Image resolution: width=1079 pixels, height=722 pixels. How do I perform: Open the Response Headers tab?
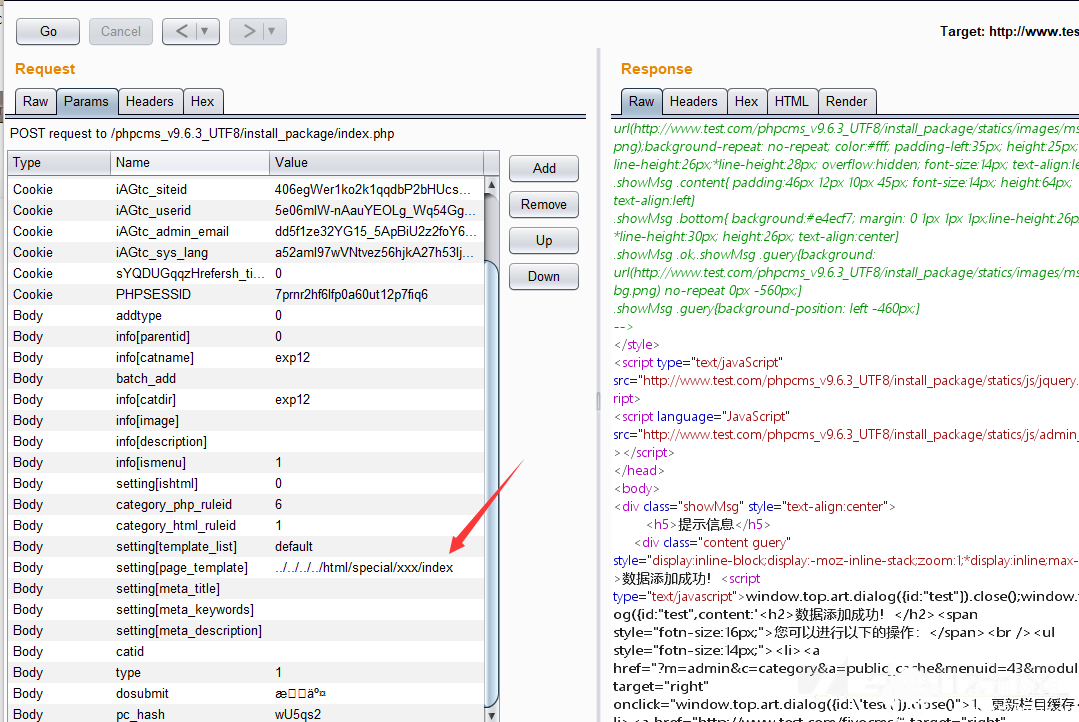coord(694,102)
